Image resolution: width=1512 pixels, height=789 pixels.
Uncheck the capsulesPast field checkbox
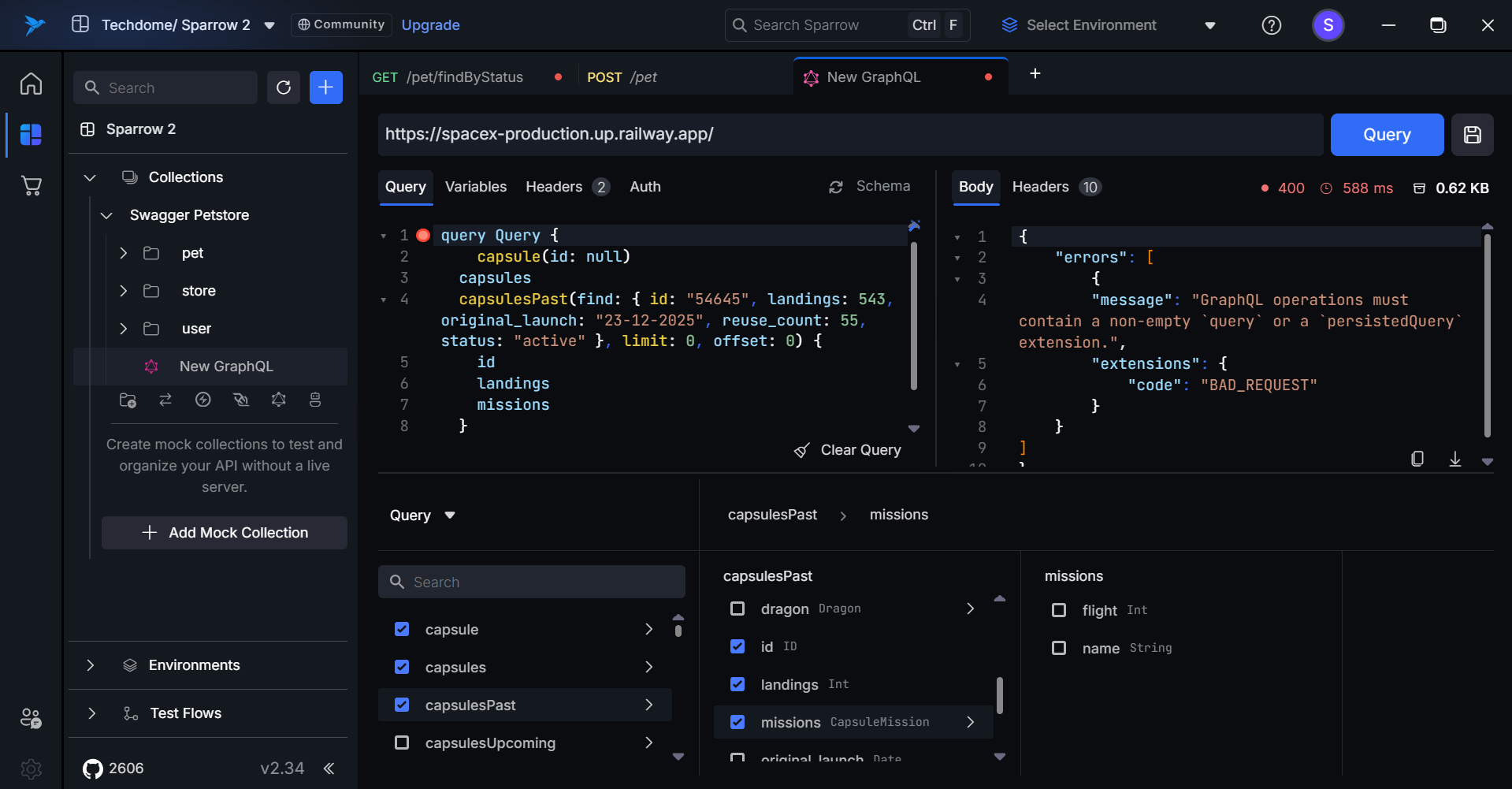(x=402, y=705)
